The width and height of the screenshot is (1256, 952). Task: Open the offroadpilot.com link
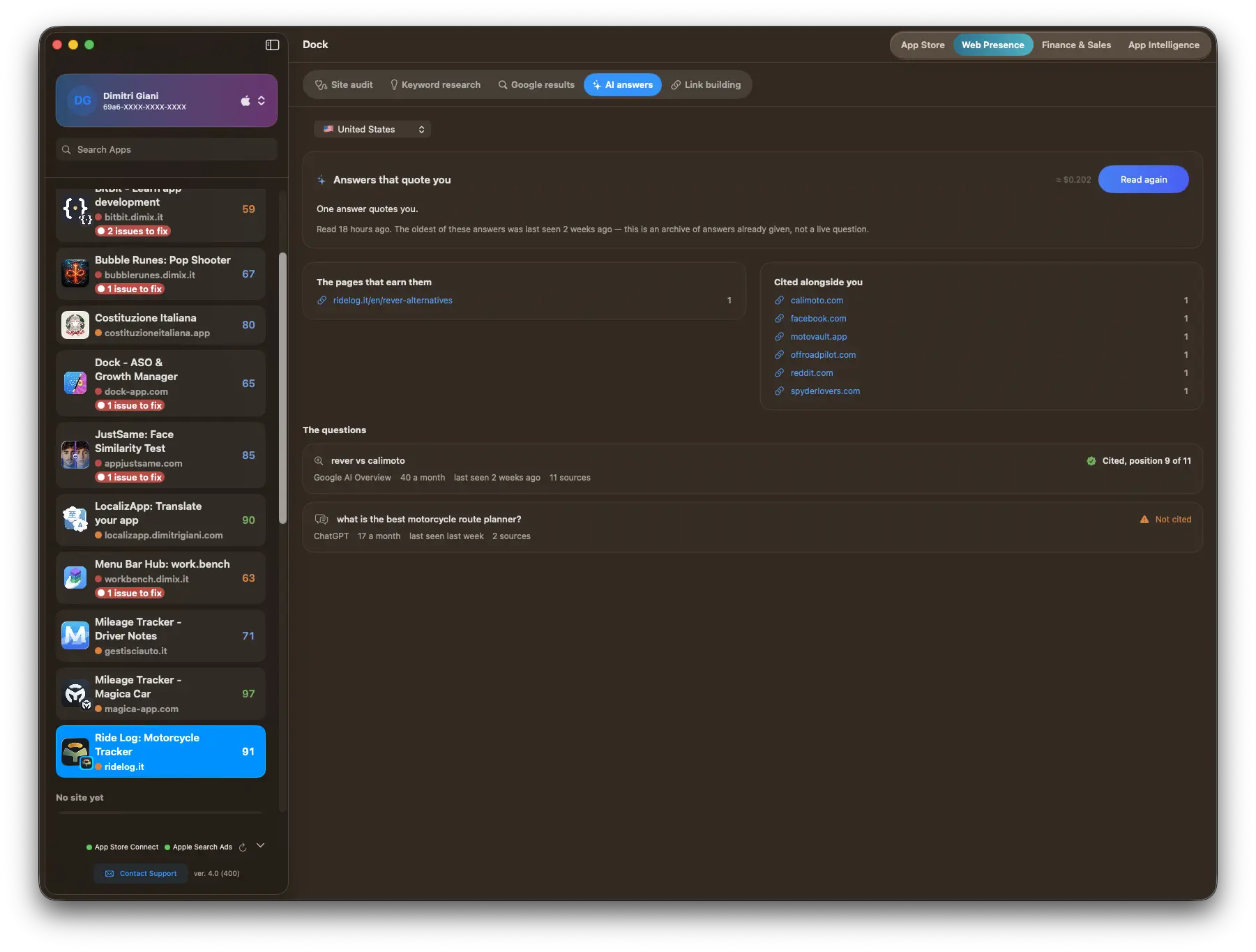[x=823, y=355]
